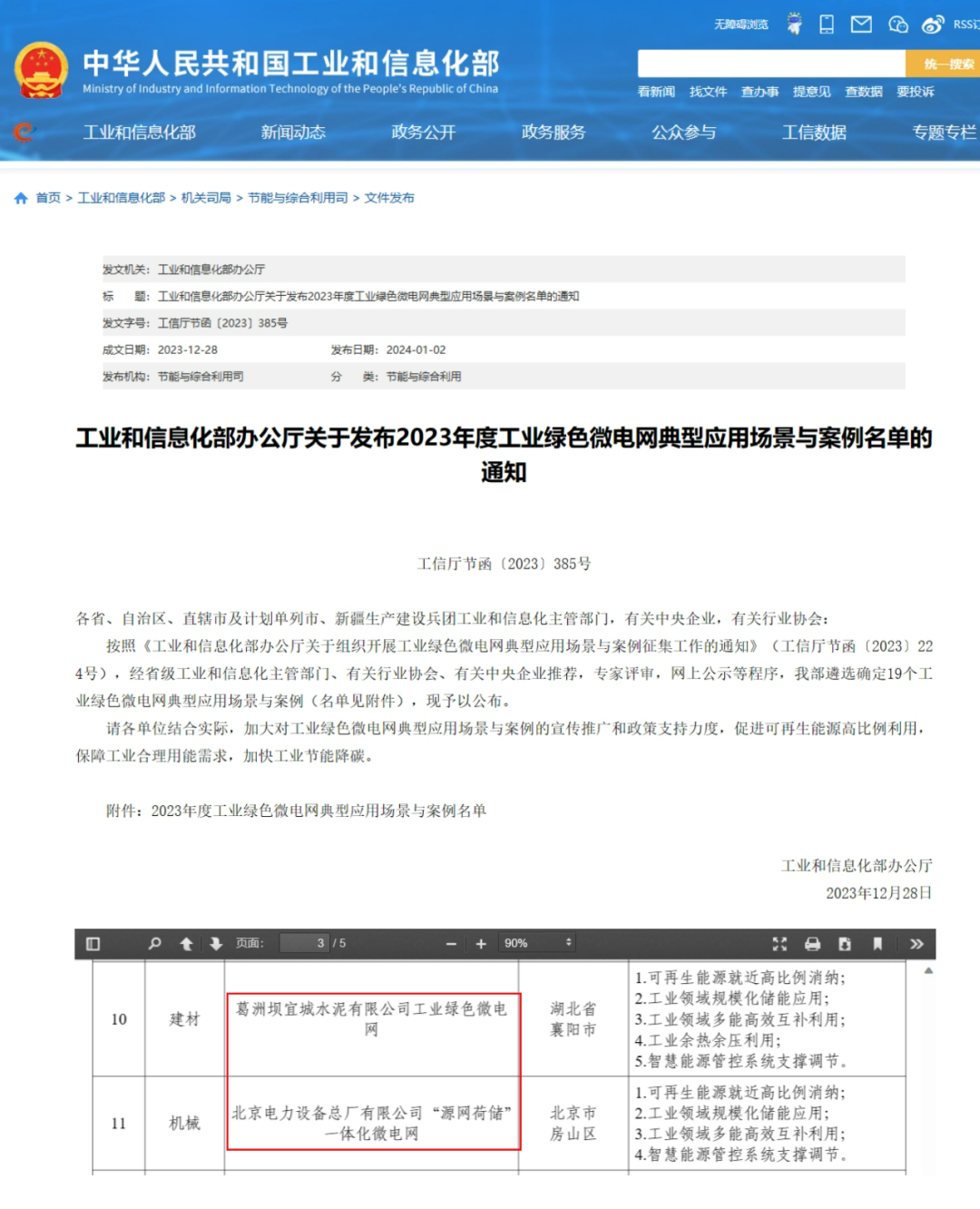Click the attachment line 附件：2023年度工业绿色微电网典型应用场景与案例名单

296,811
